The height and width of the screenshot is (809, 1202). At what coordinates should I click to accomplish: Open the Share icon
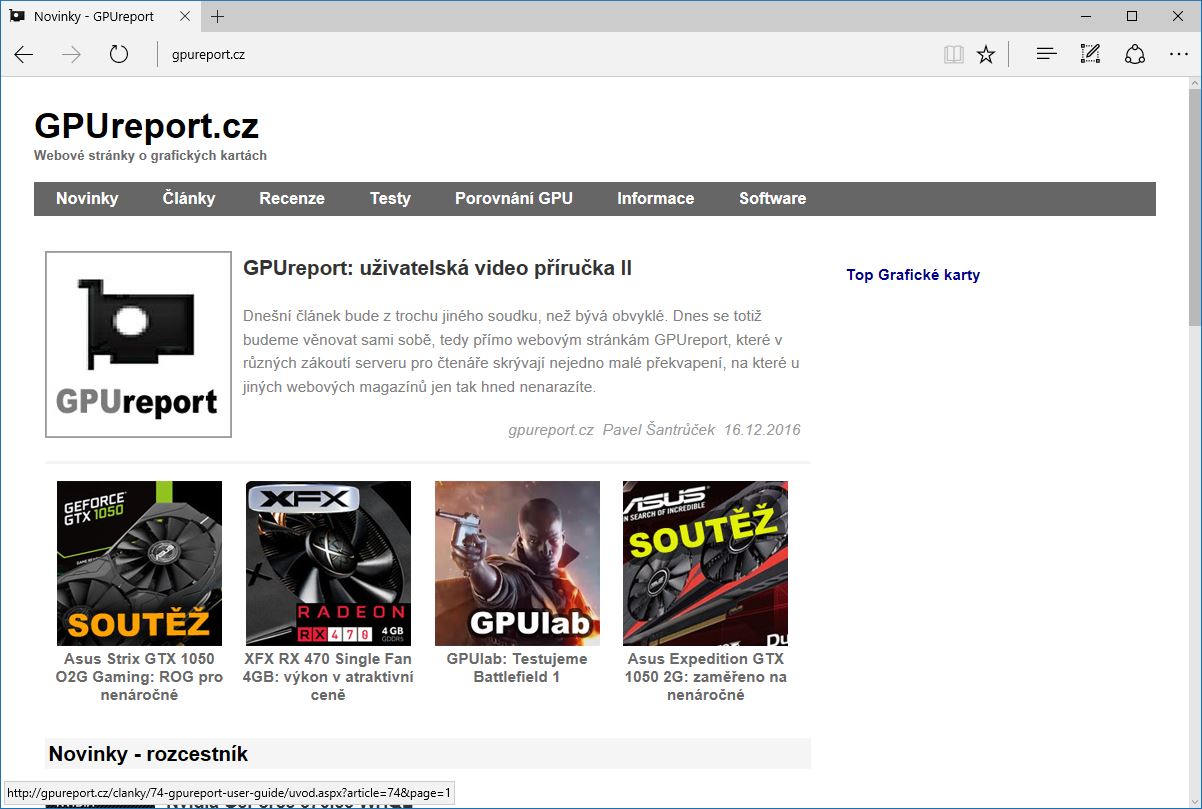1135,55
